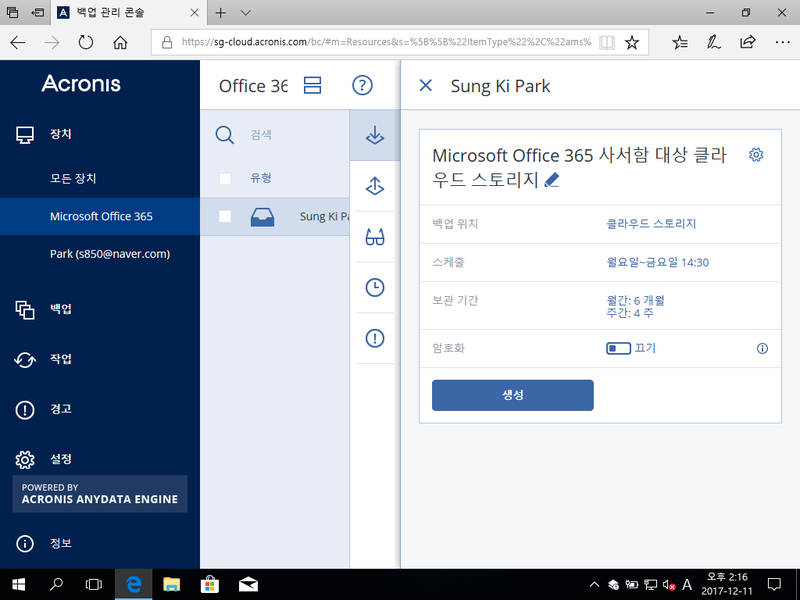Image resolution: width=800 pixels, height=600 pixels.
Task: Open reading view icon in address bar
Action: [x=607, y=42]
